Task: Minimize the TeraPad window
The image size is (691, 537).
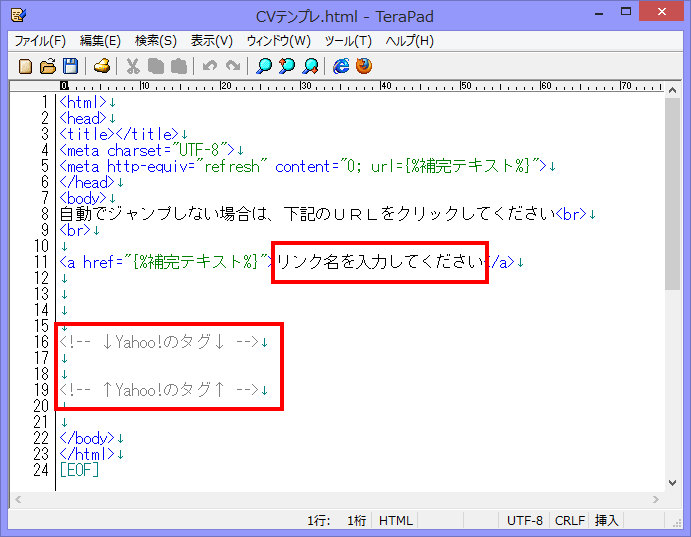Action: coord(599,12)
